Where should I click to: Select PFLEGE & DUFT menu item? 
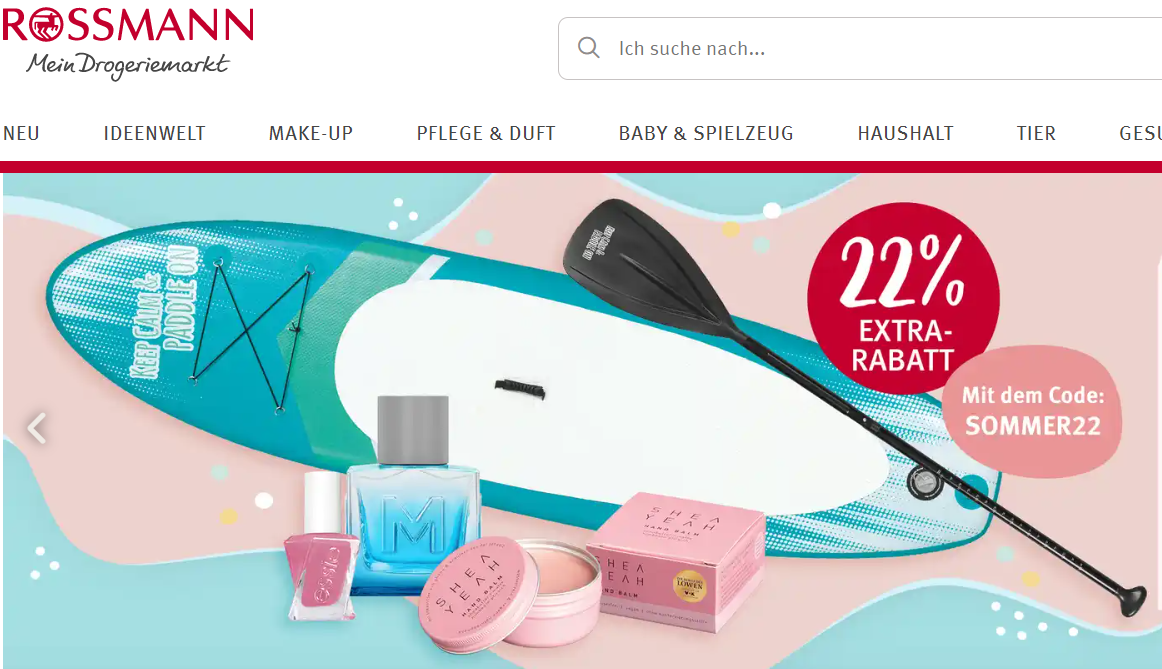tap(486, 133)
